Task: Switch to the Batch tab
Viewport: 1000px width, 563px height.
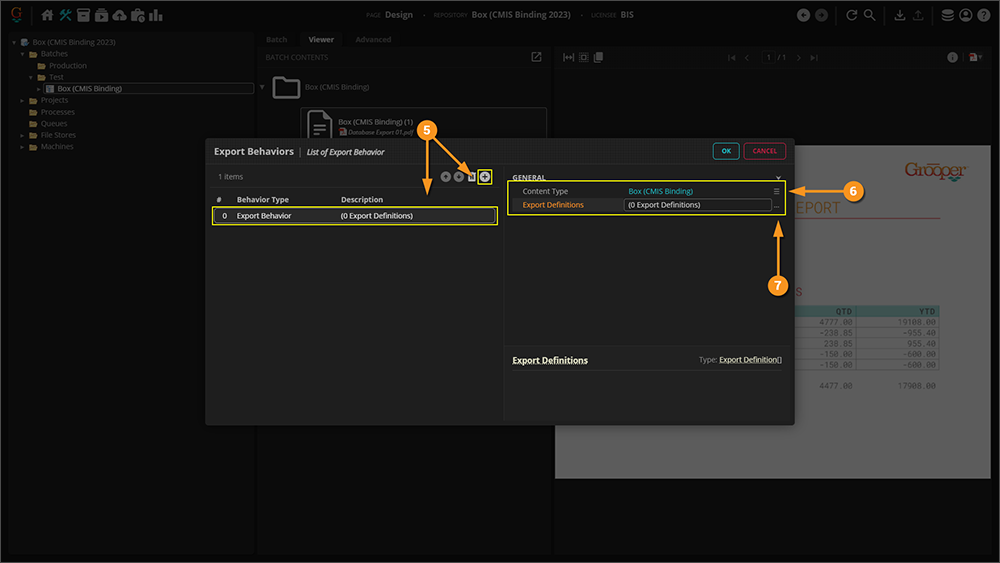Action: (x=277, y=40)
